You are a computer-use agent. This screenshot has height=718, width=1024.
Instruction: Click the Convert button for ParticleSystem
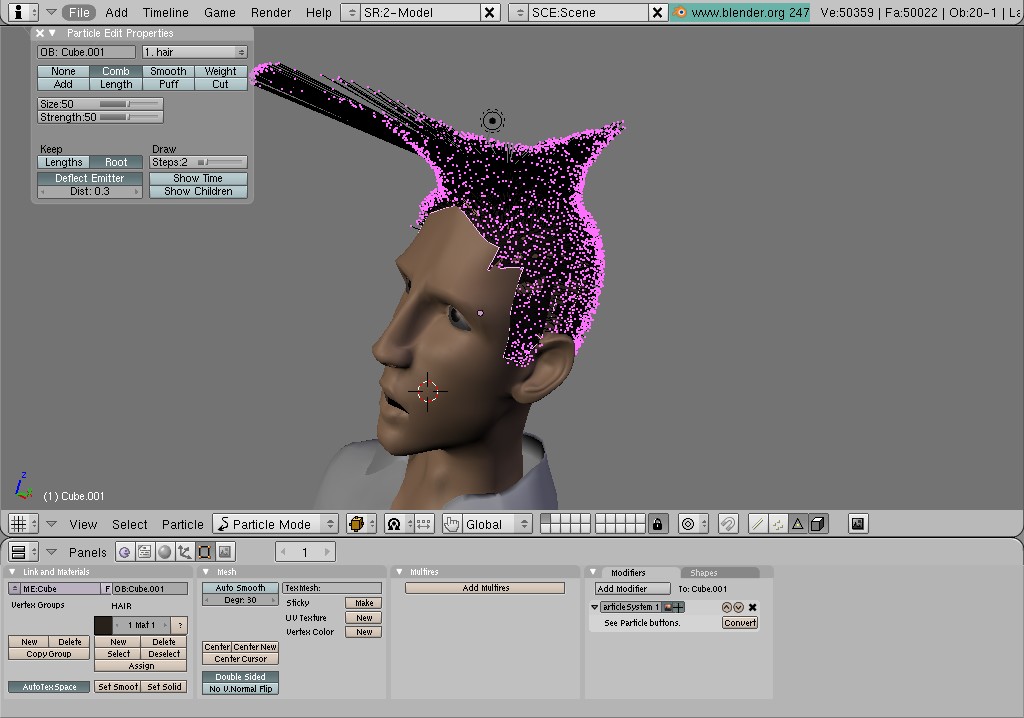(740, 623)
